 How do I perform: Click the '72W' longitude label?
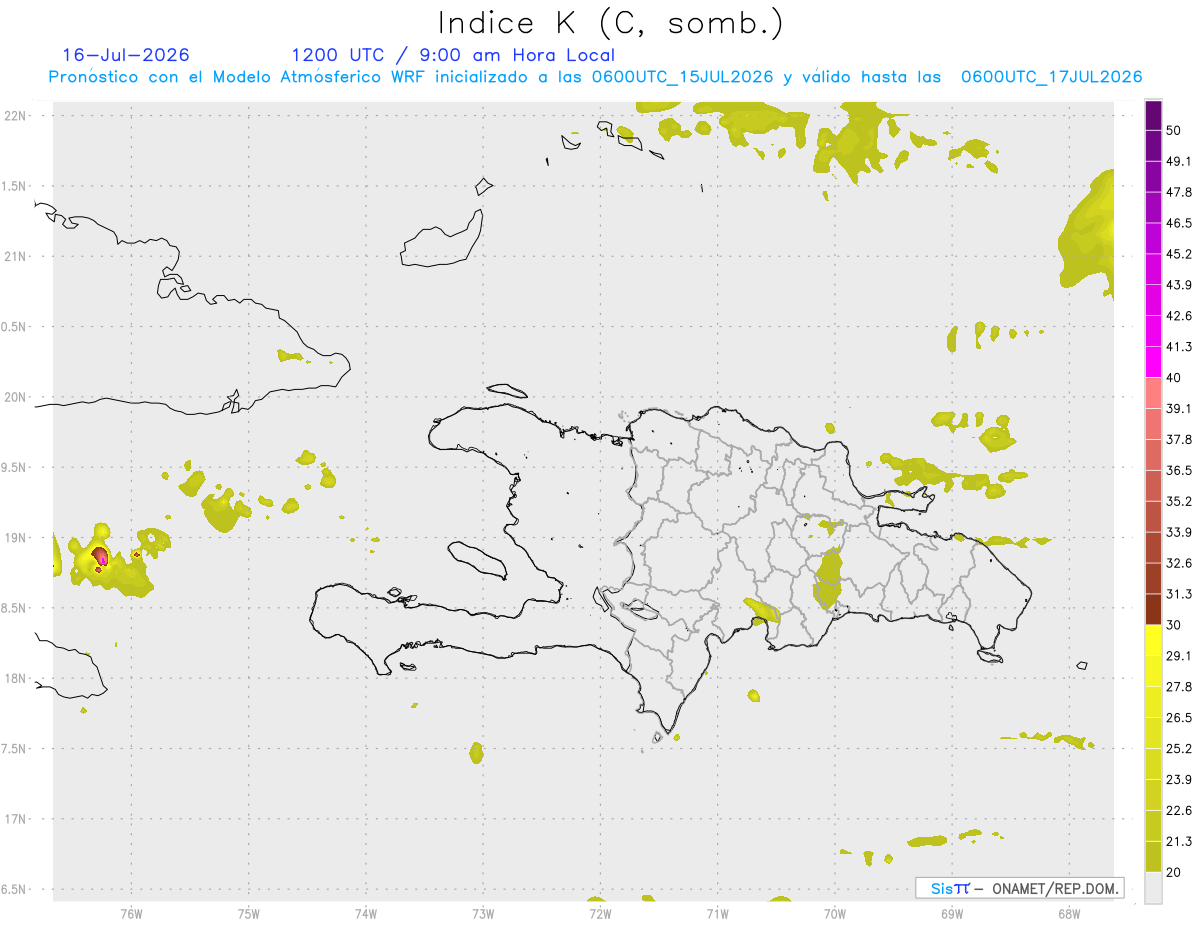(600, 913)
